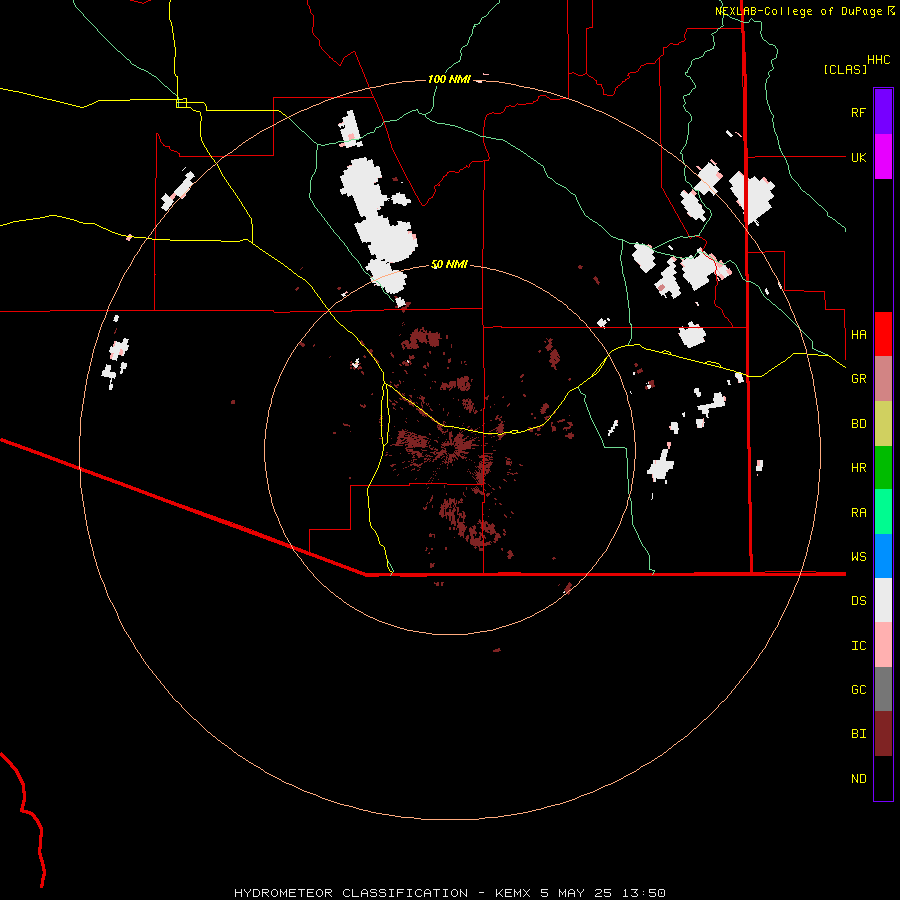Screen dimensions: 900x900
Task: Click the ND legend label
Action: pos(858,779)
